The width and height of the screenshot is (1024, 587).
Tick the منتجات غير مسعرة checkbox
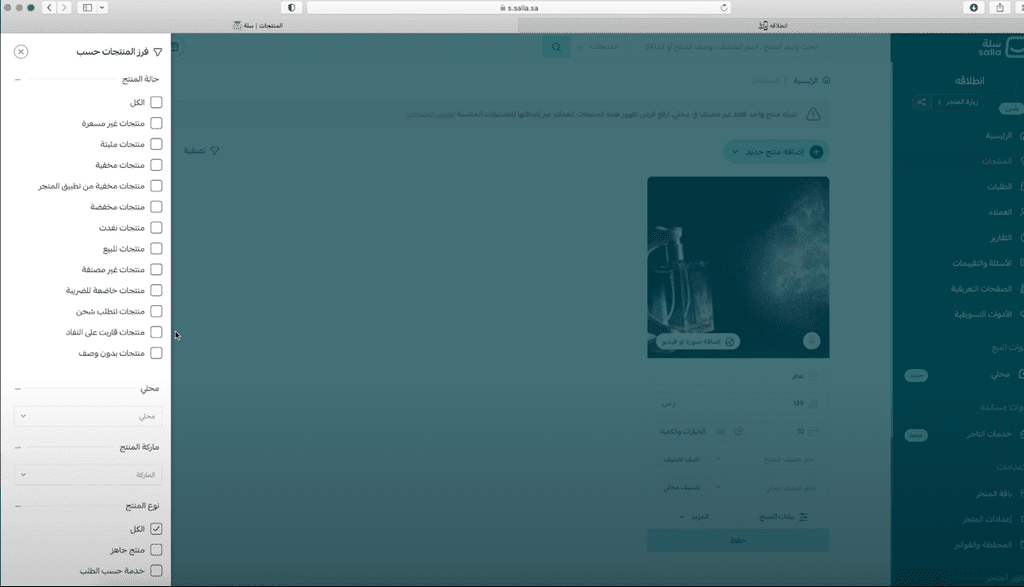[156, 123]
